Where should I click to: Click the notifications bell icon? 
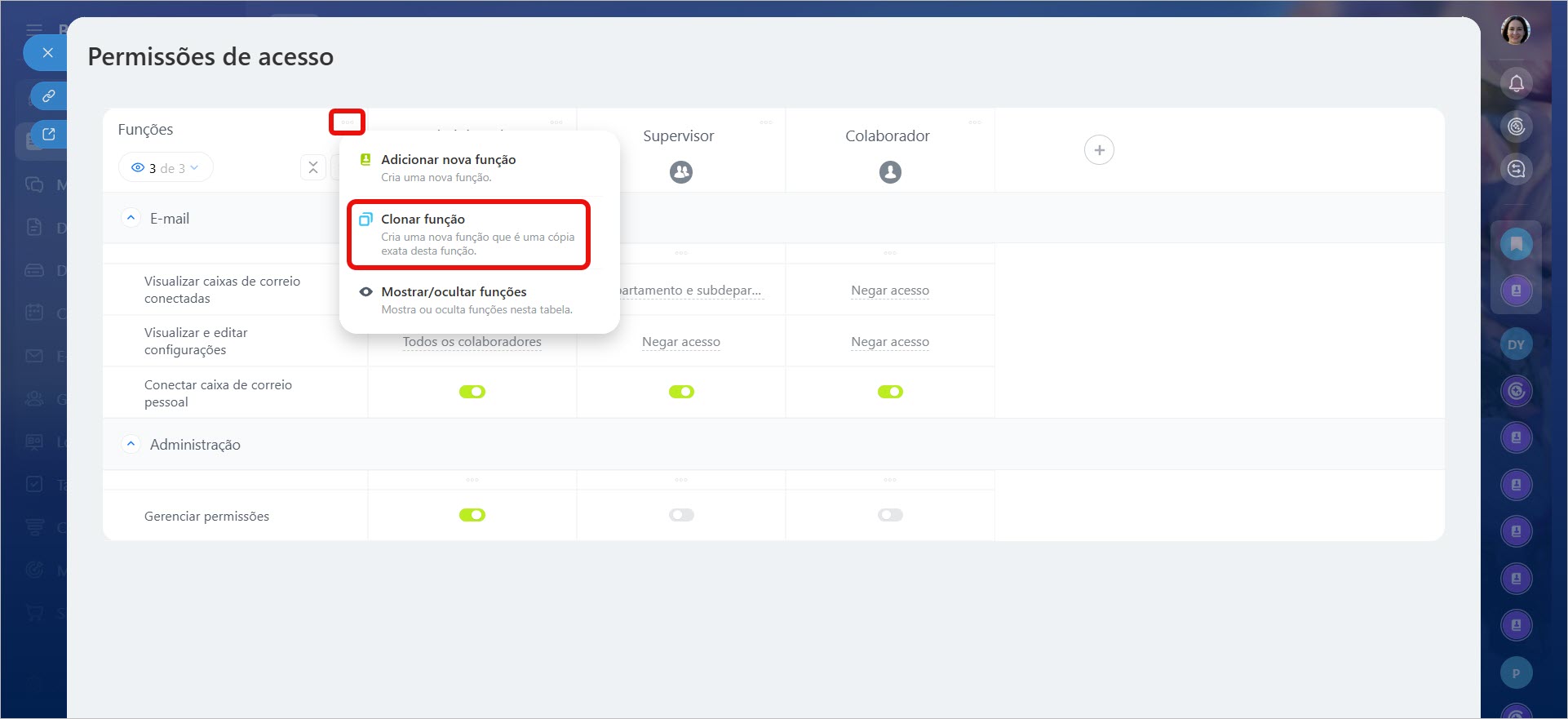click(1516, 83)
